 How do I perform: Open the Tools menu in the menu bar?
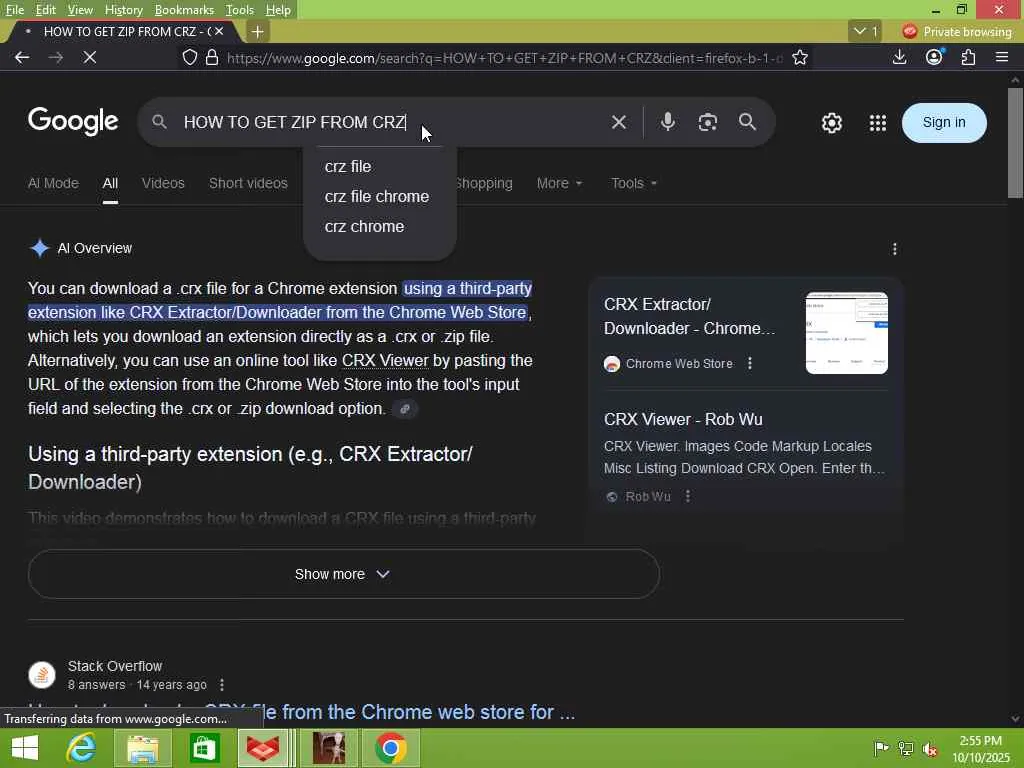(240, 10)
